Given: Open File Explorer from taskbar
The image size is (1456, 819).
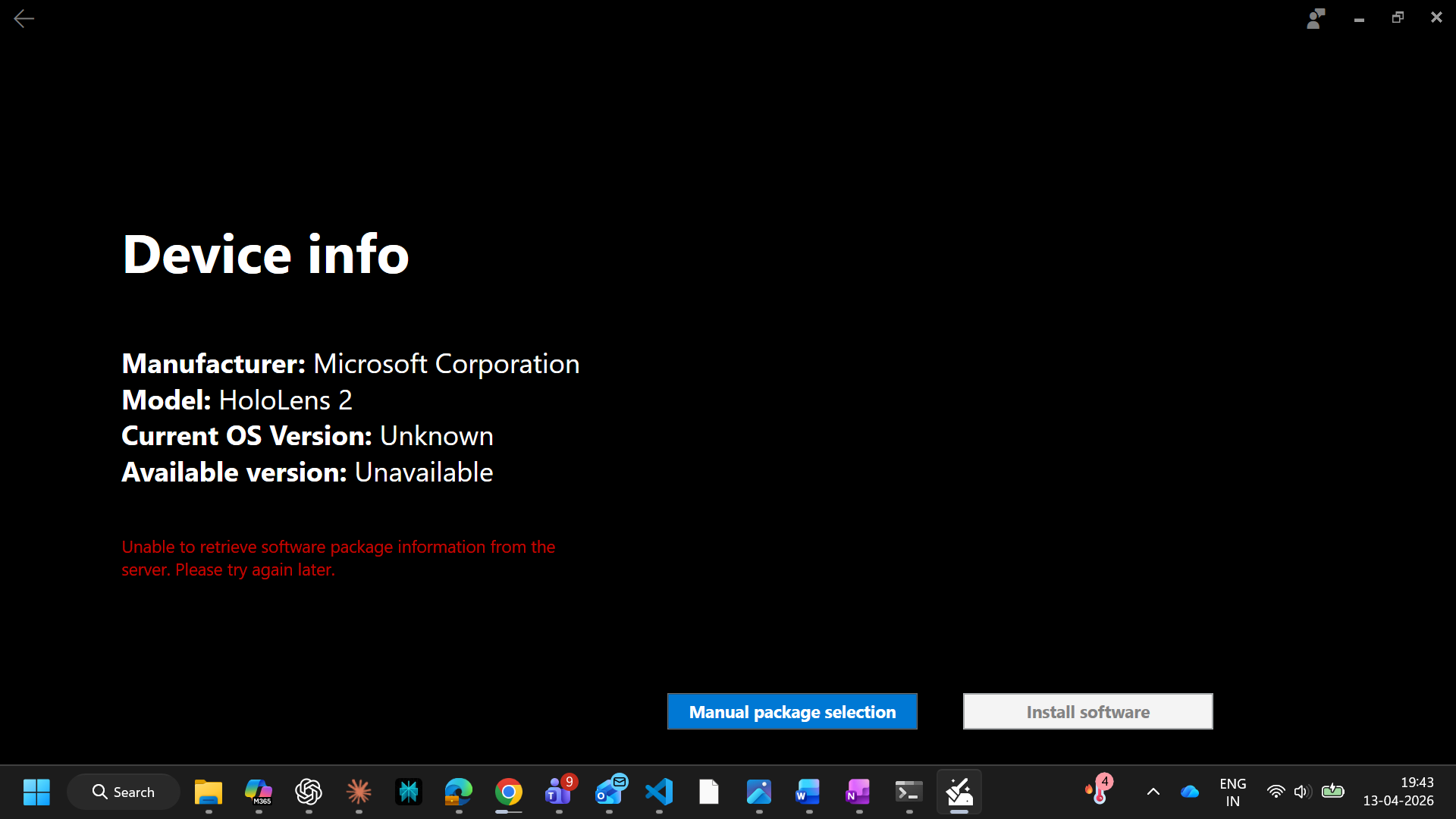Looking at the screenshot, I should tap(208, 792).
